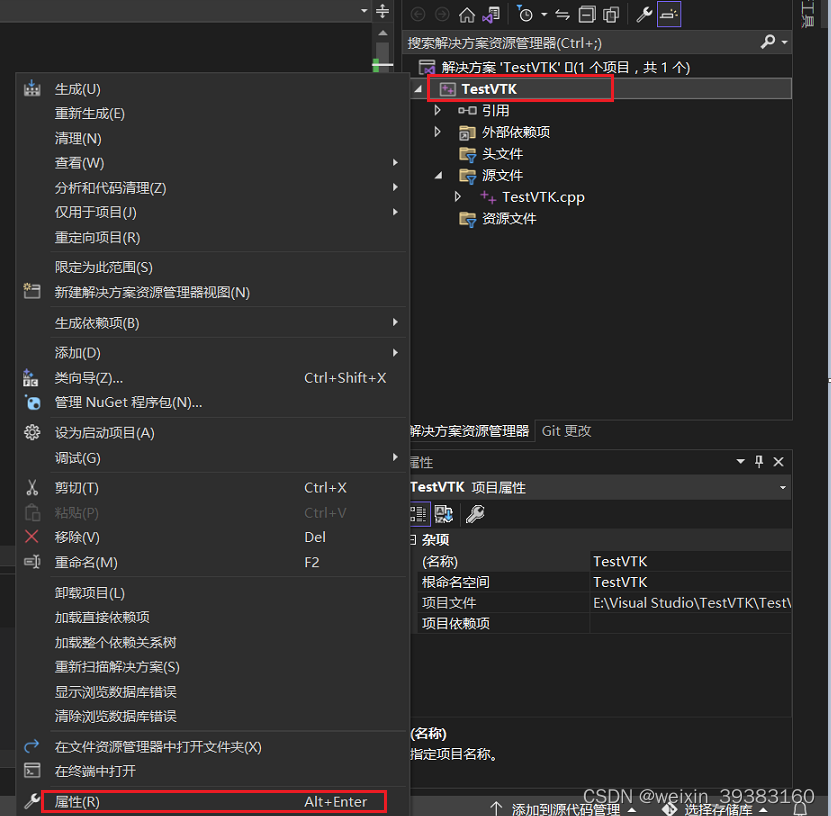This screenshot has height=816, width=831.
Task: Click the Forward navigation arrow in Solution Explorer
Action: (x=442, y=14)
